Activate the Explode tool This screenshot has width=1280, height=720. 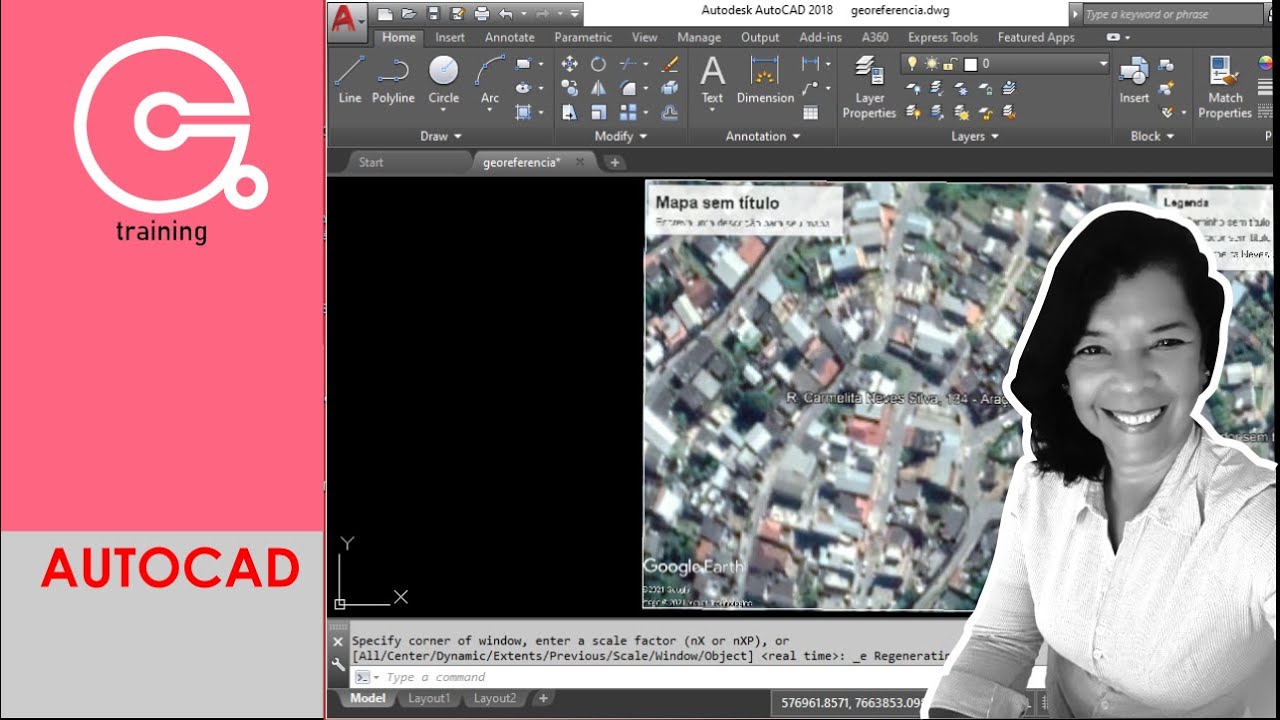[670, 88]
